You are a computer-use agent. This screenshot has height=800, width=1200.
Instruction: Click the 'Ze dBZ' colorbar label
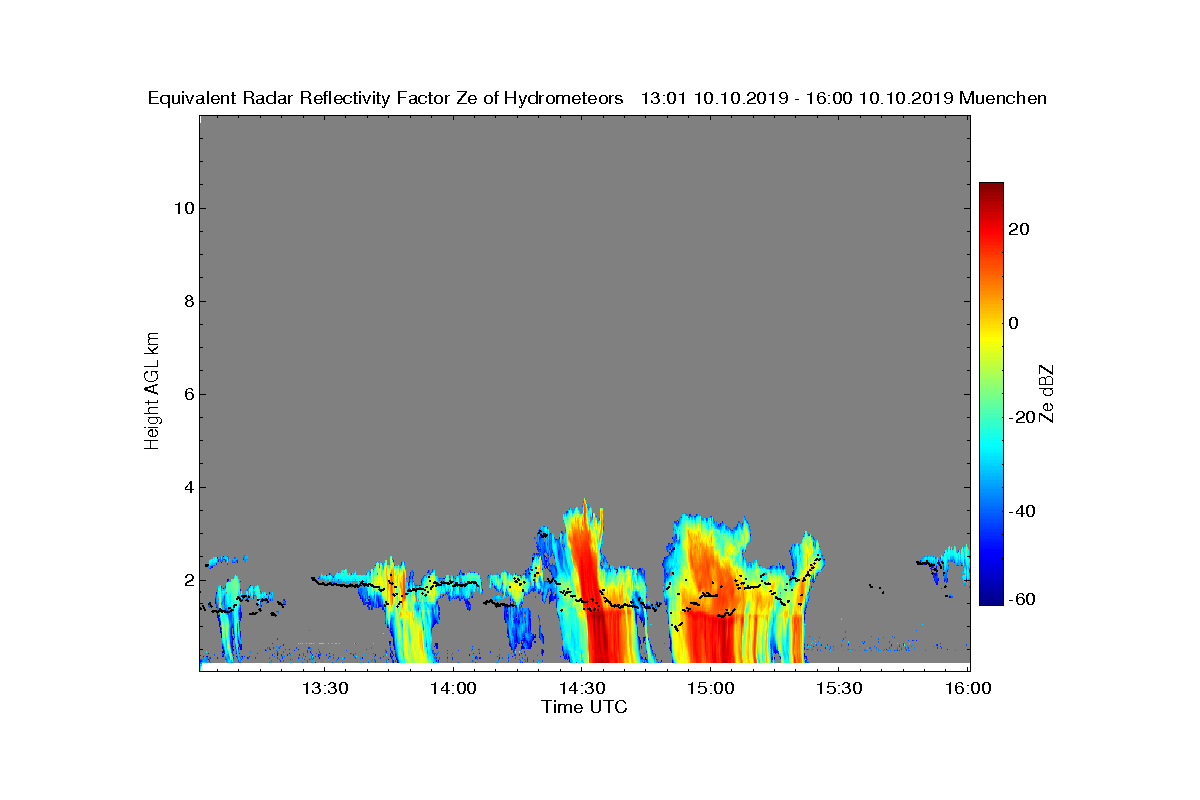click(1048, 392)
